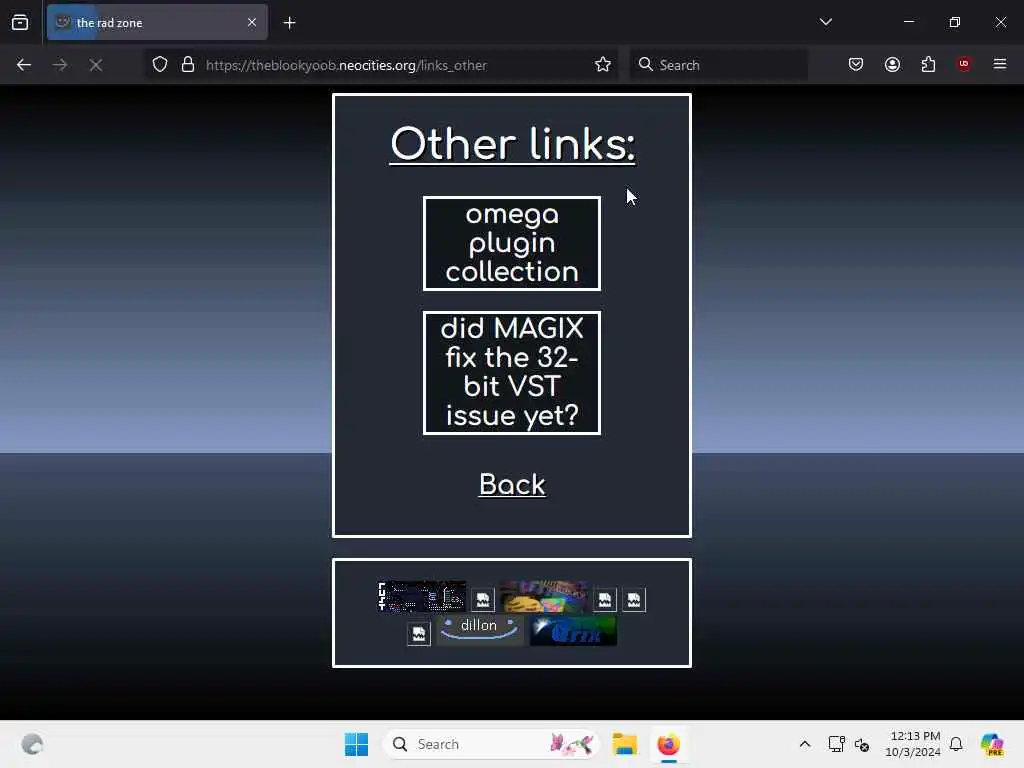The height and width of the screenshot is (768, 1024).
Task: Open Firefox account icon
Action: point(892,64)
